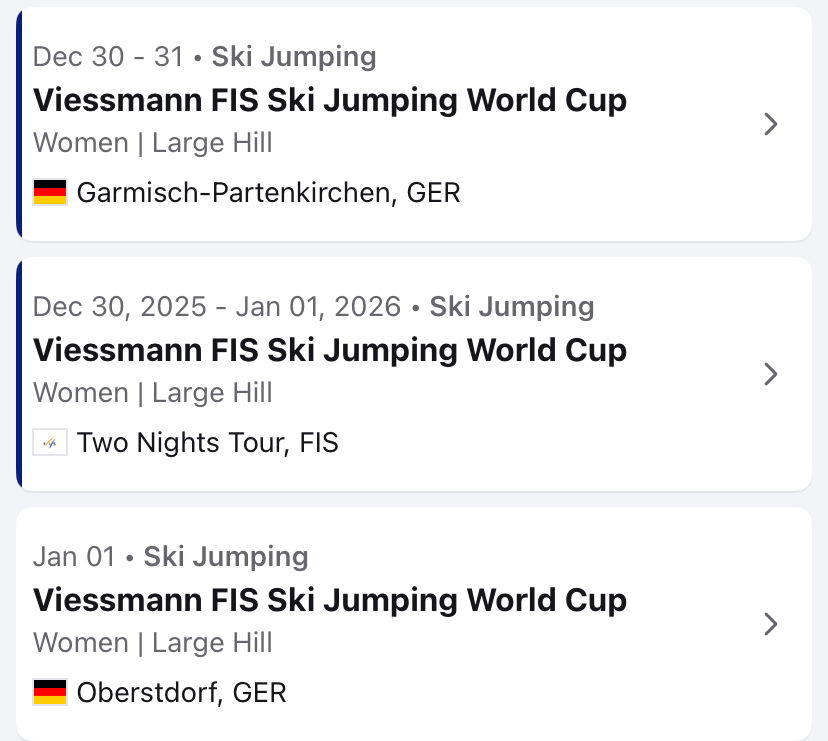828x741 pixels.
Task: Open the World Cup title in Oberstdorf card
Action: pyautogui.click(x=330, y=600)
